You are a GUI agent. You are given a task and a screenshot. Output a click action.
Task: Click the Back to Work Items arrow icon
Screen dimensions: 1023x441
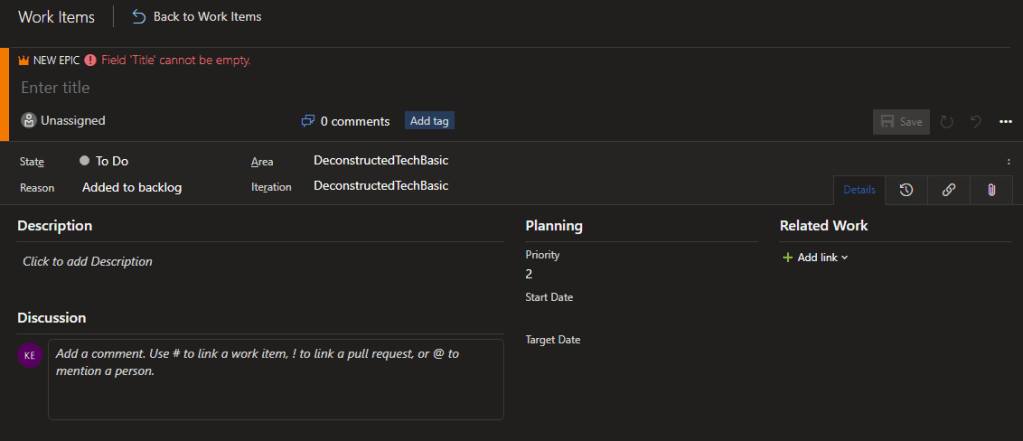139,17
